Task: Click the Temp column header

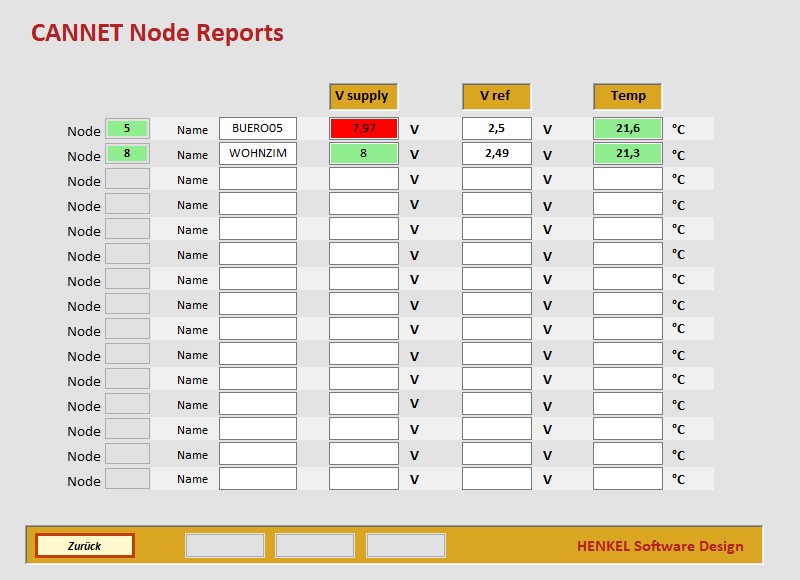Action: (x=625, y=96)
